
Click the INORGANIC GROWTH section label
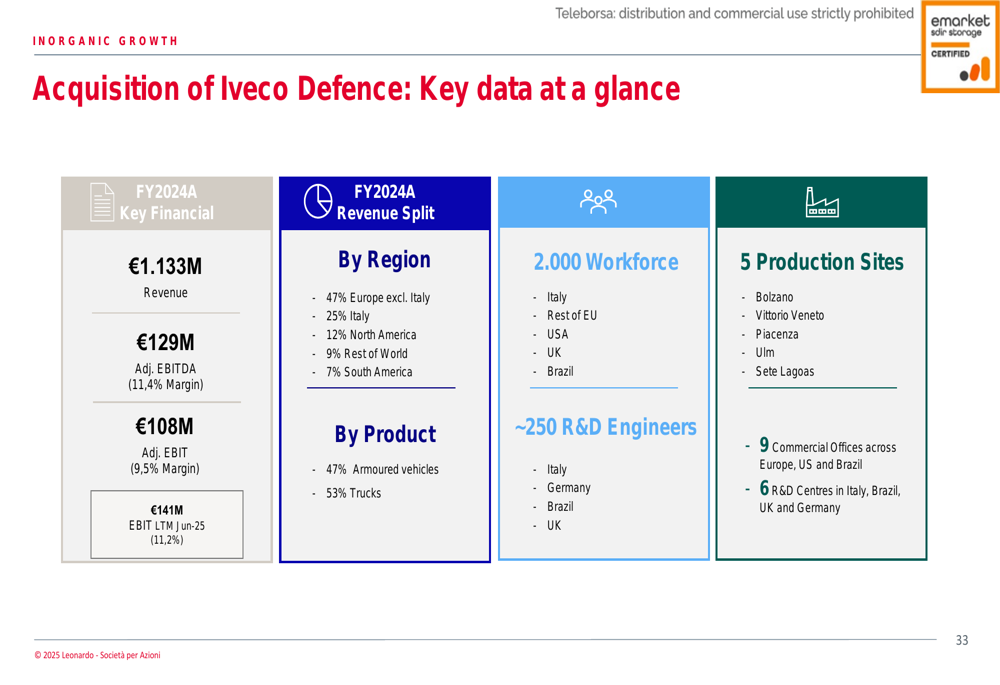(x=105, y=41)
